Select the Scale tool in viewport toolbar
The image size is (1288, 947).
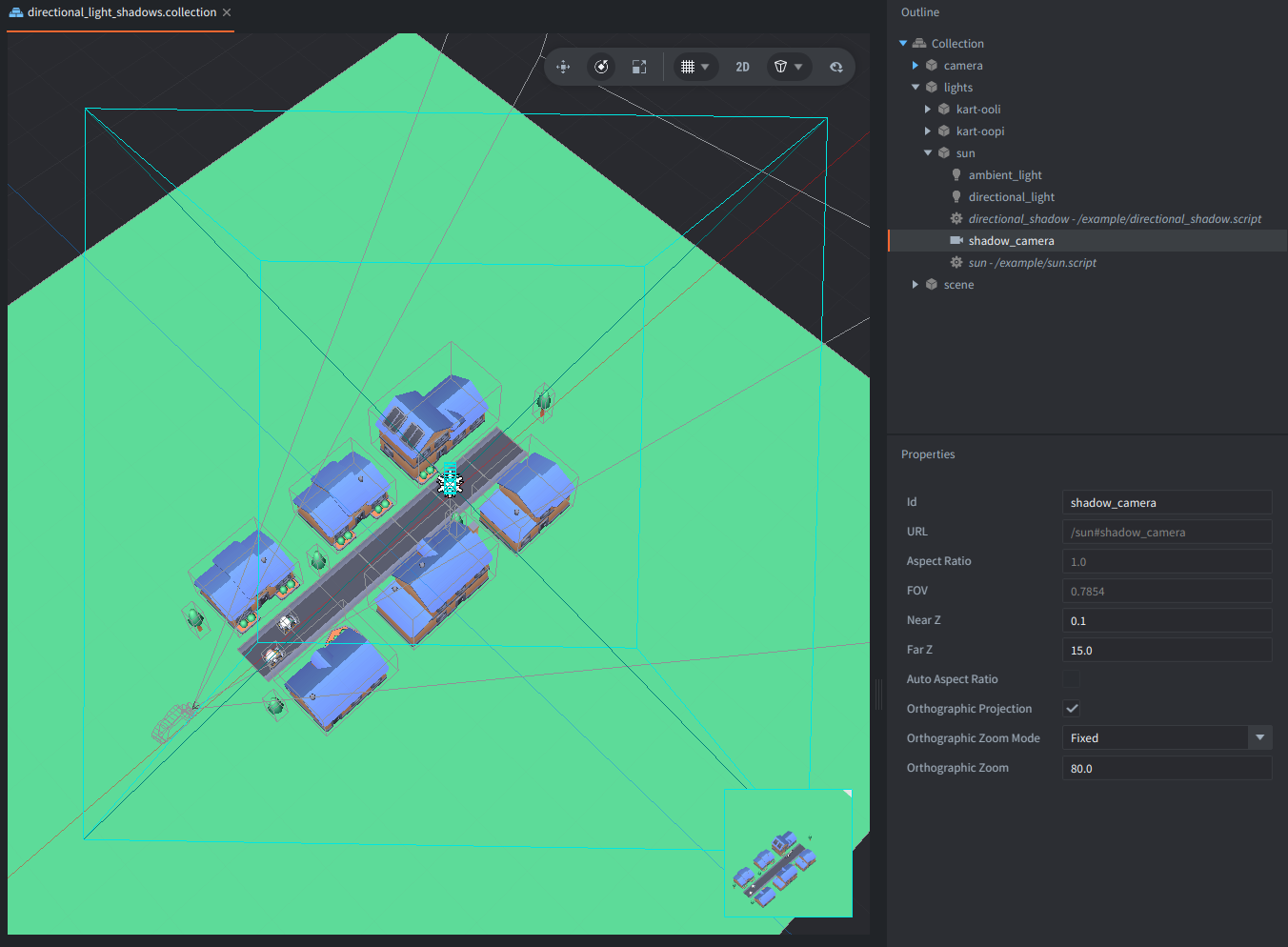coord(639,67)
